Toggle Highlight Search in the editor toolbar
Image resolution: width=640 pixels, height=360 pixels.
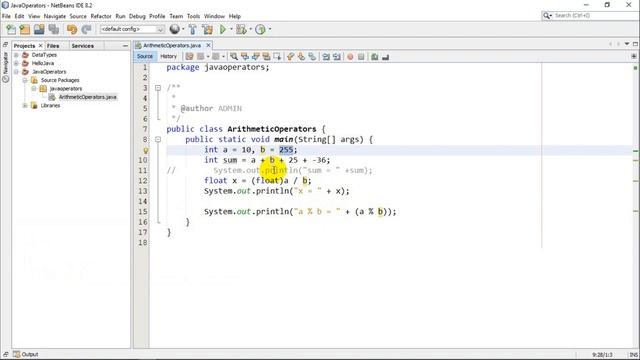pyautogui.click(x=266, y=57)
